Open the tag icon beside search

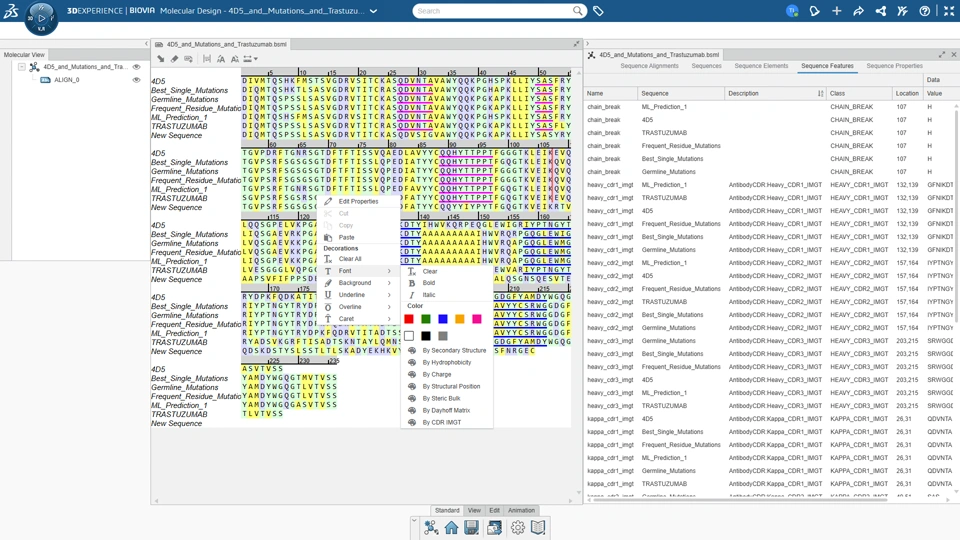[x=598, y=10]
